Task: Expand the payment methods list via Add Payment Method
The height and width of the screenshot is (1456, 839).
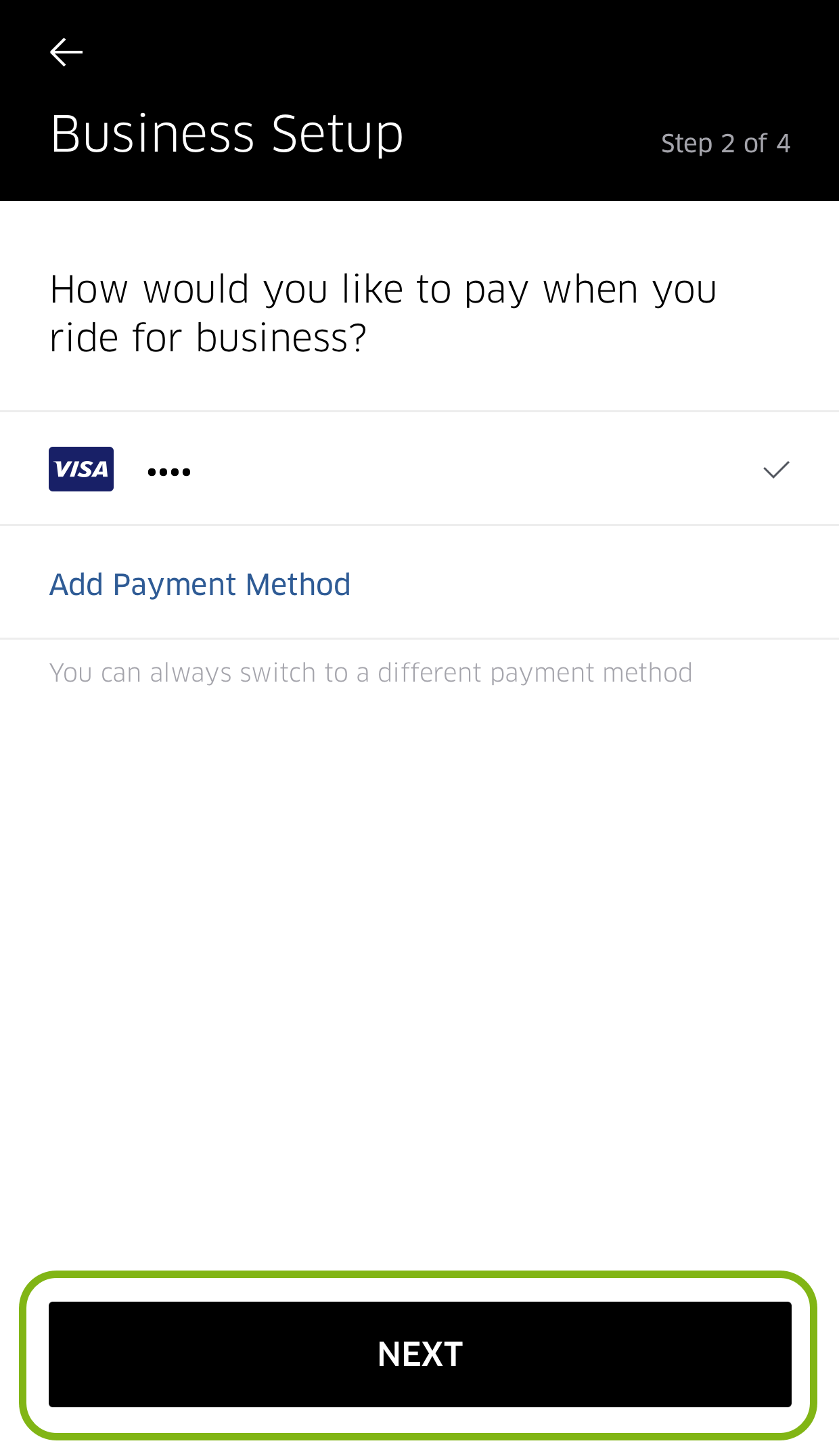Action: 199,583
